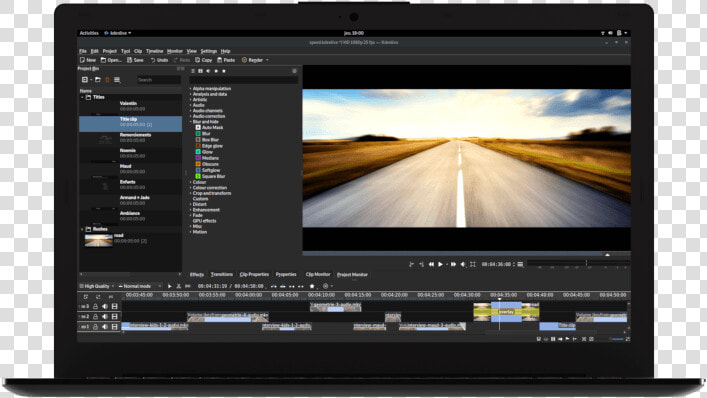
Task: Click the orange Delete clip icon
Action: (107, 80)
